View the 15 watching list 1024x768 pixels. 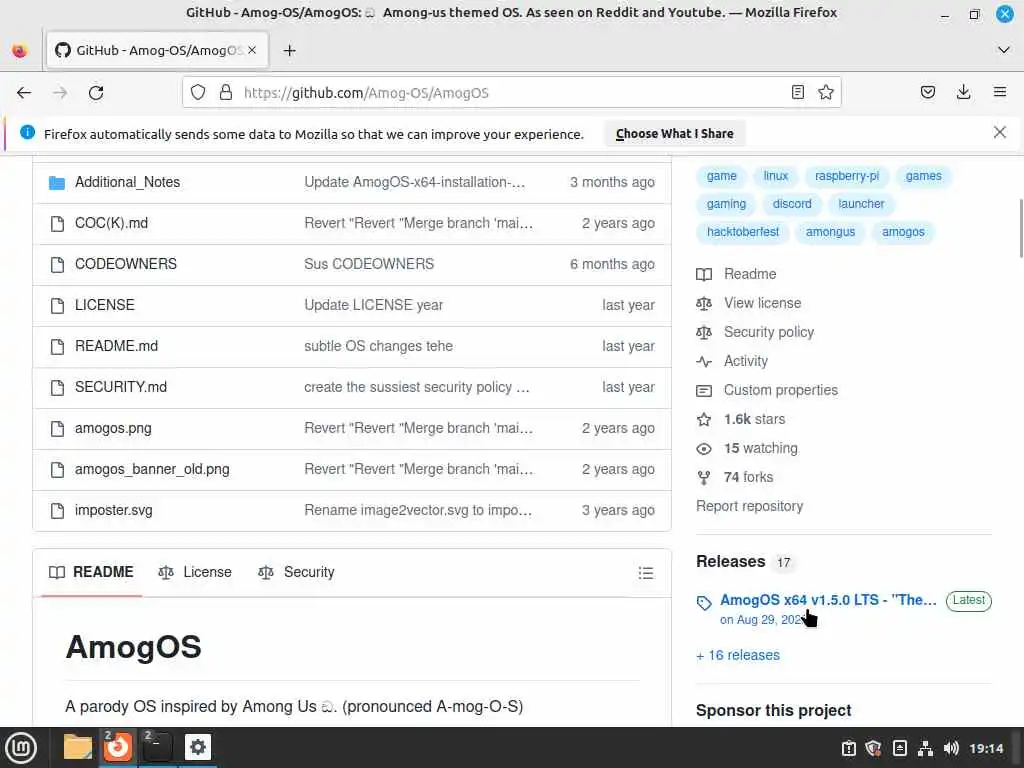(x=747, y=449)
